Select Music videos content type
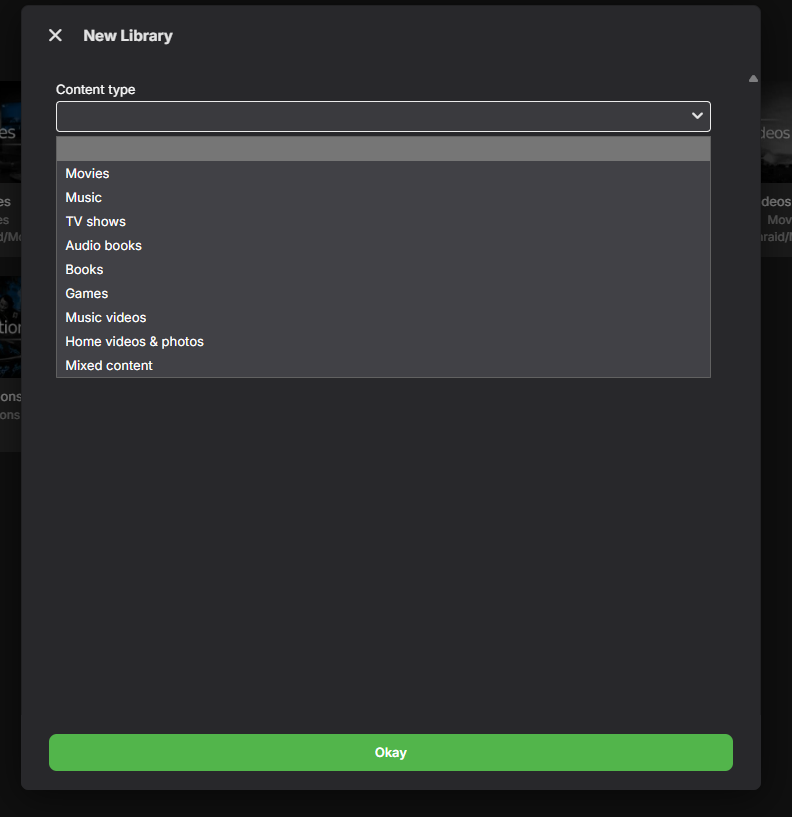 (x=383, y=317)
